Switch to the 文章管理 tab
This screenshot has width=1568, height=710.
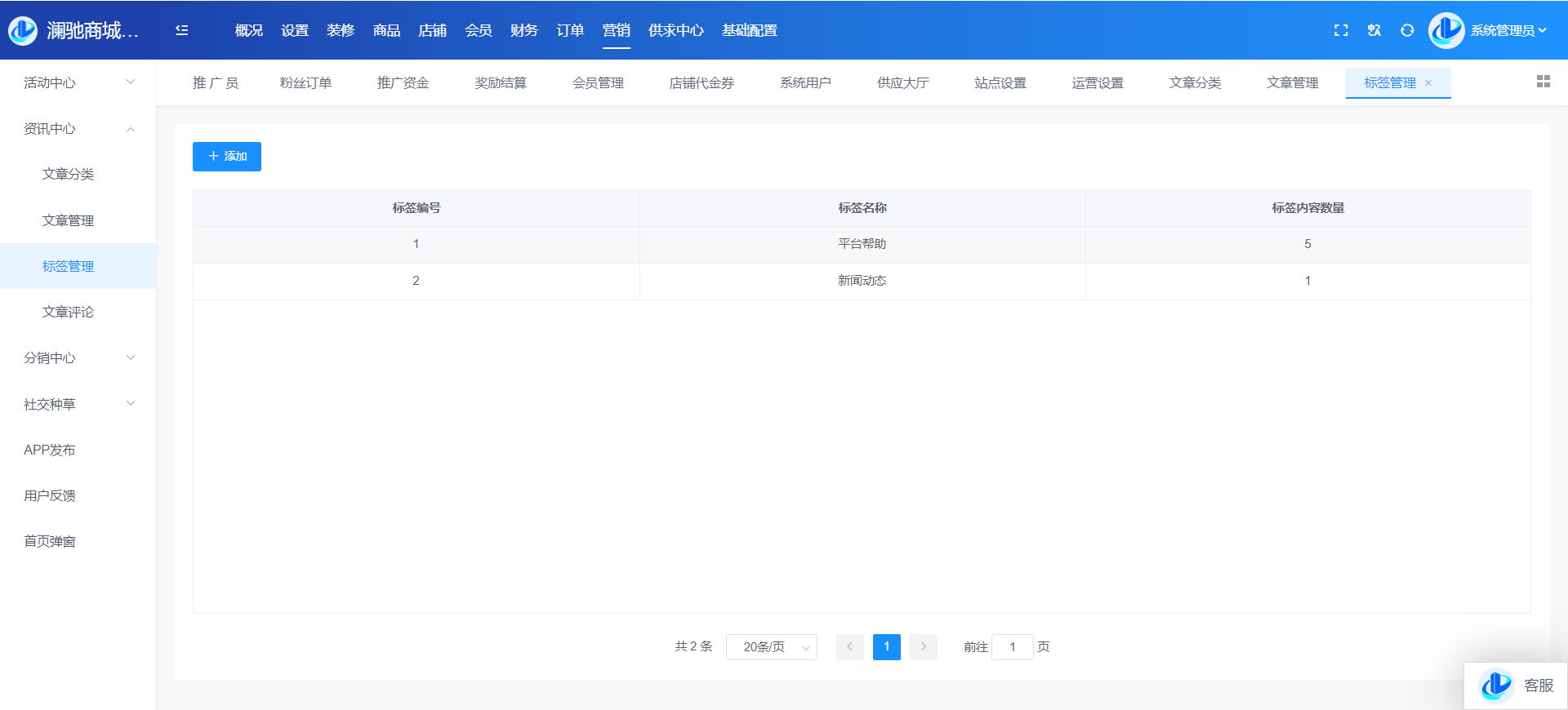pyautogui.click(x=1292, y=82)
